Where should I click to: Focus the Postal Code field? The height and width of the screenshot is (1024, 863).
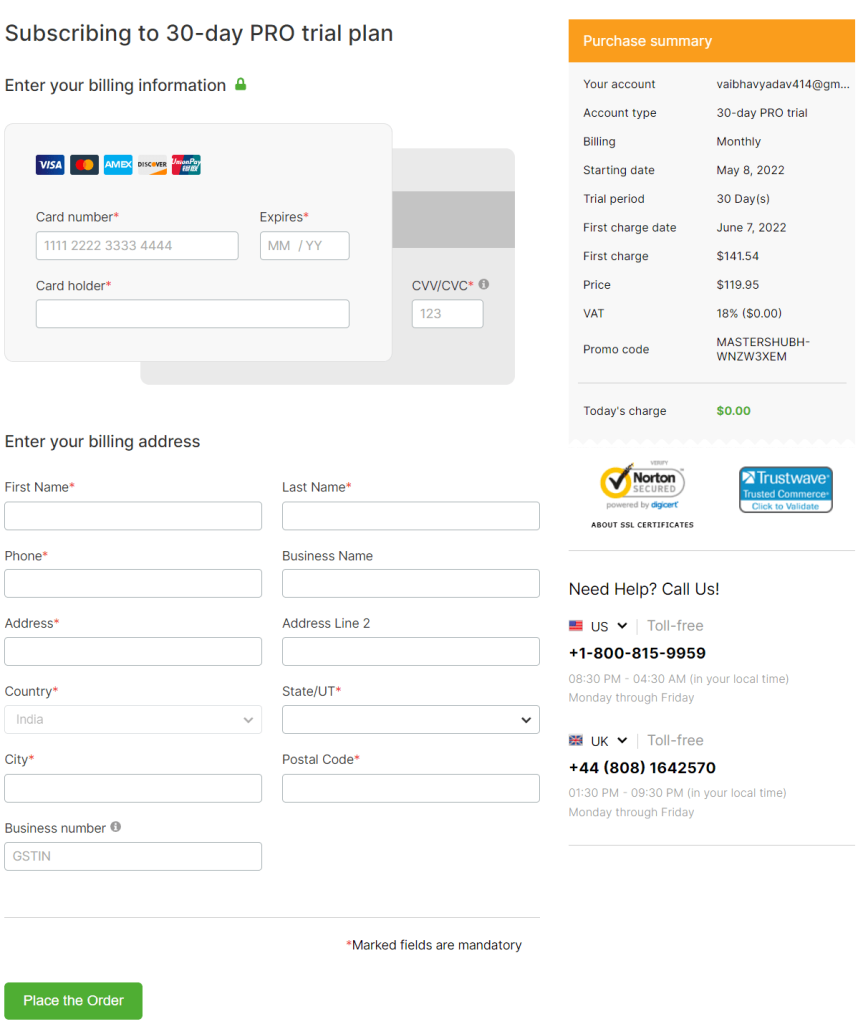tap(411, 788)
